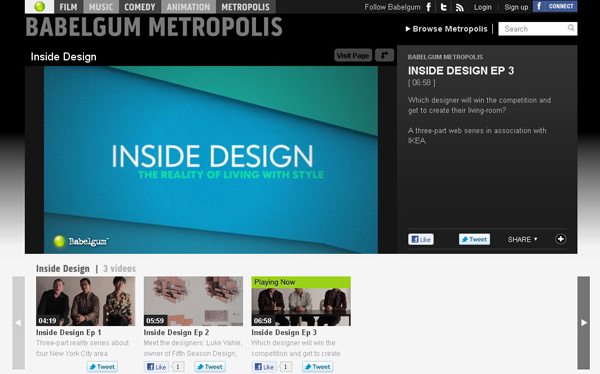
Task: Click the Login link
Action: 483,7
